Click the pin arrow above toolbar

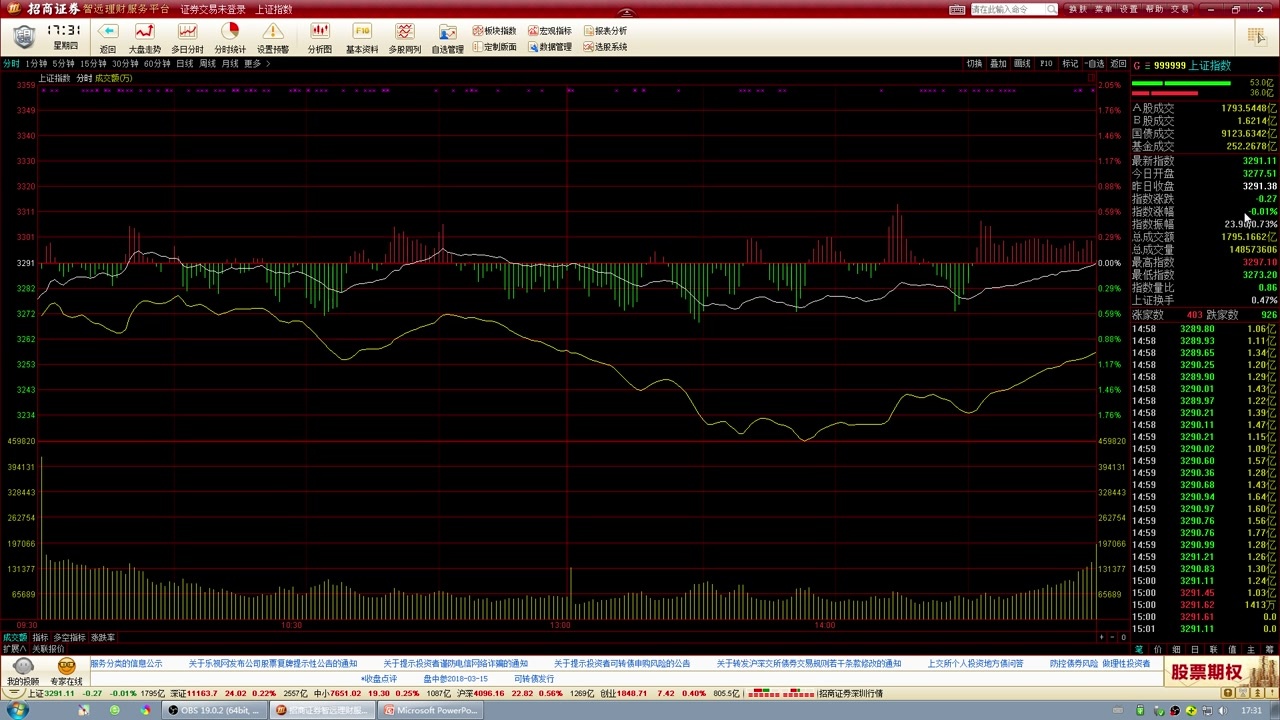point(626,14)
